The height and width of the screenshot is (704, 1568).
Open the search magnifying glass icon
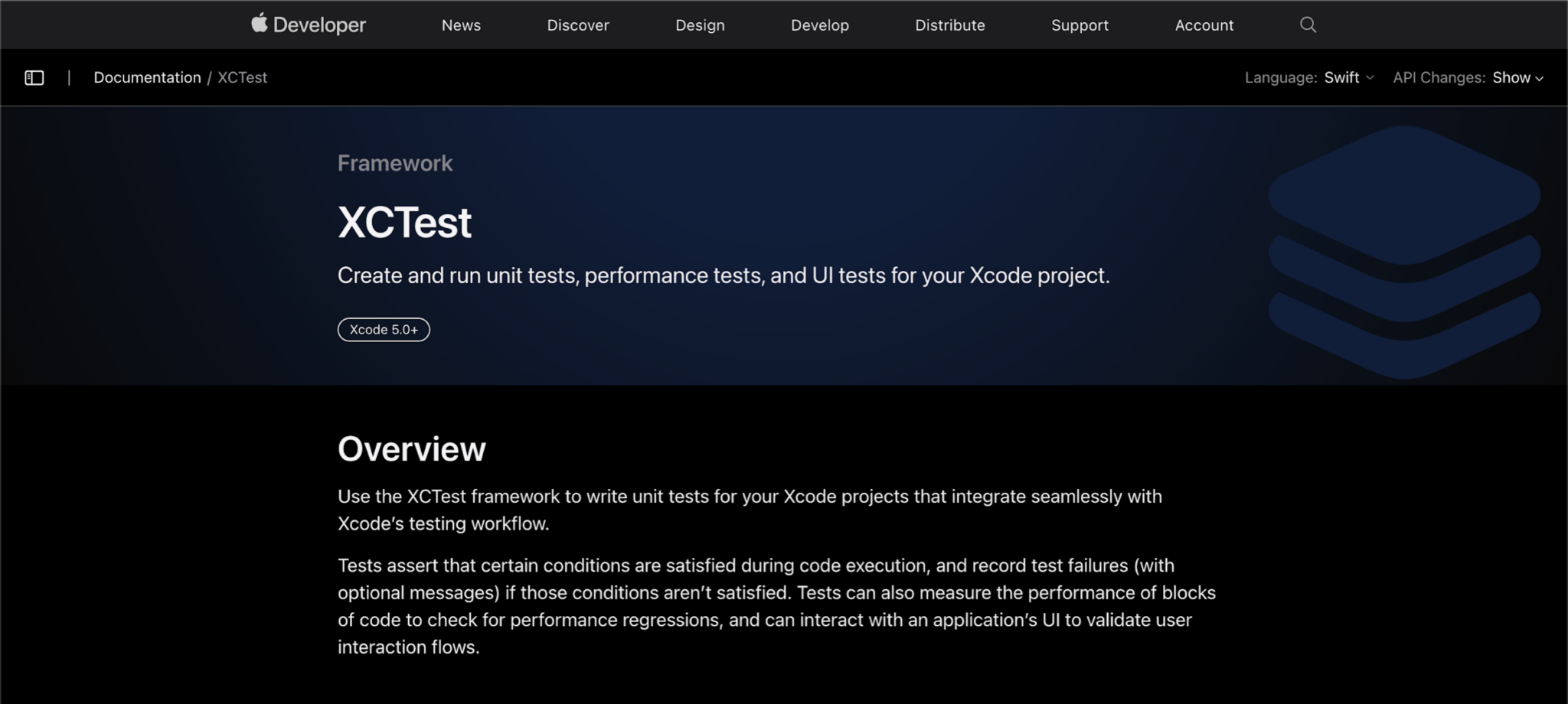[x=1307, y=24]
